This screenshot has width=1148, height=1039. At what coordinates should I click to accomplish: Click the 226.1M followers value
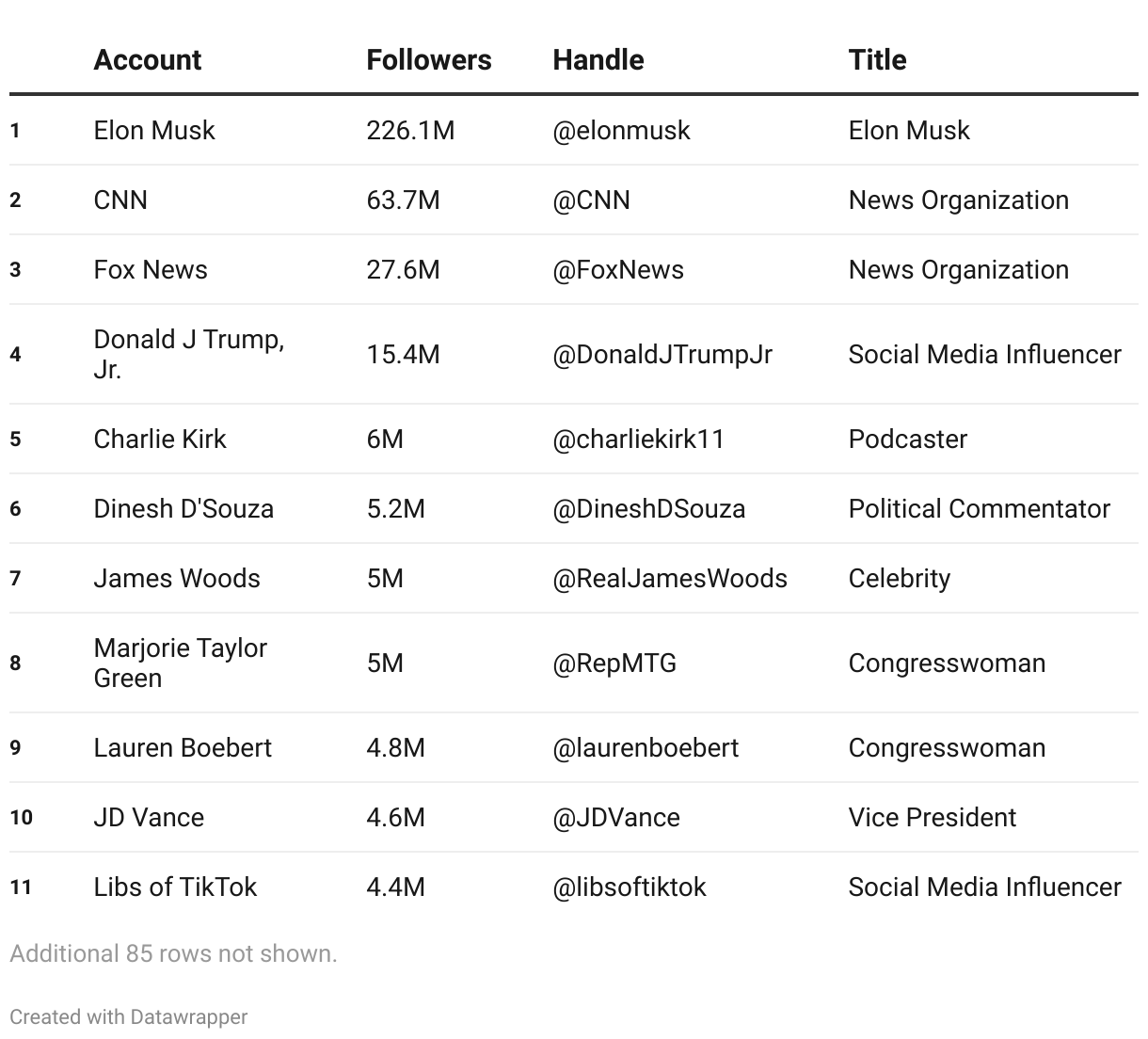click(410, 131)
